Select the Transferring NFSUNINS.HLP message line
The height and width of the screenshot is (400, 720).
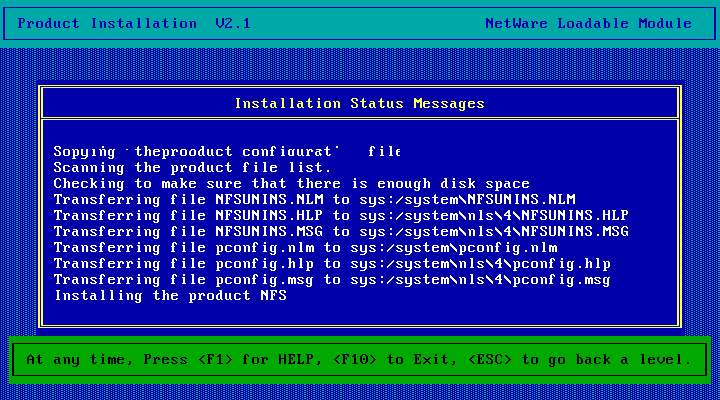[341, 215]
